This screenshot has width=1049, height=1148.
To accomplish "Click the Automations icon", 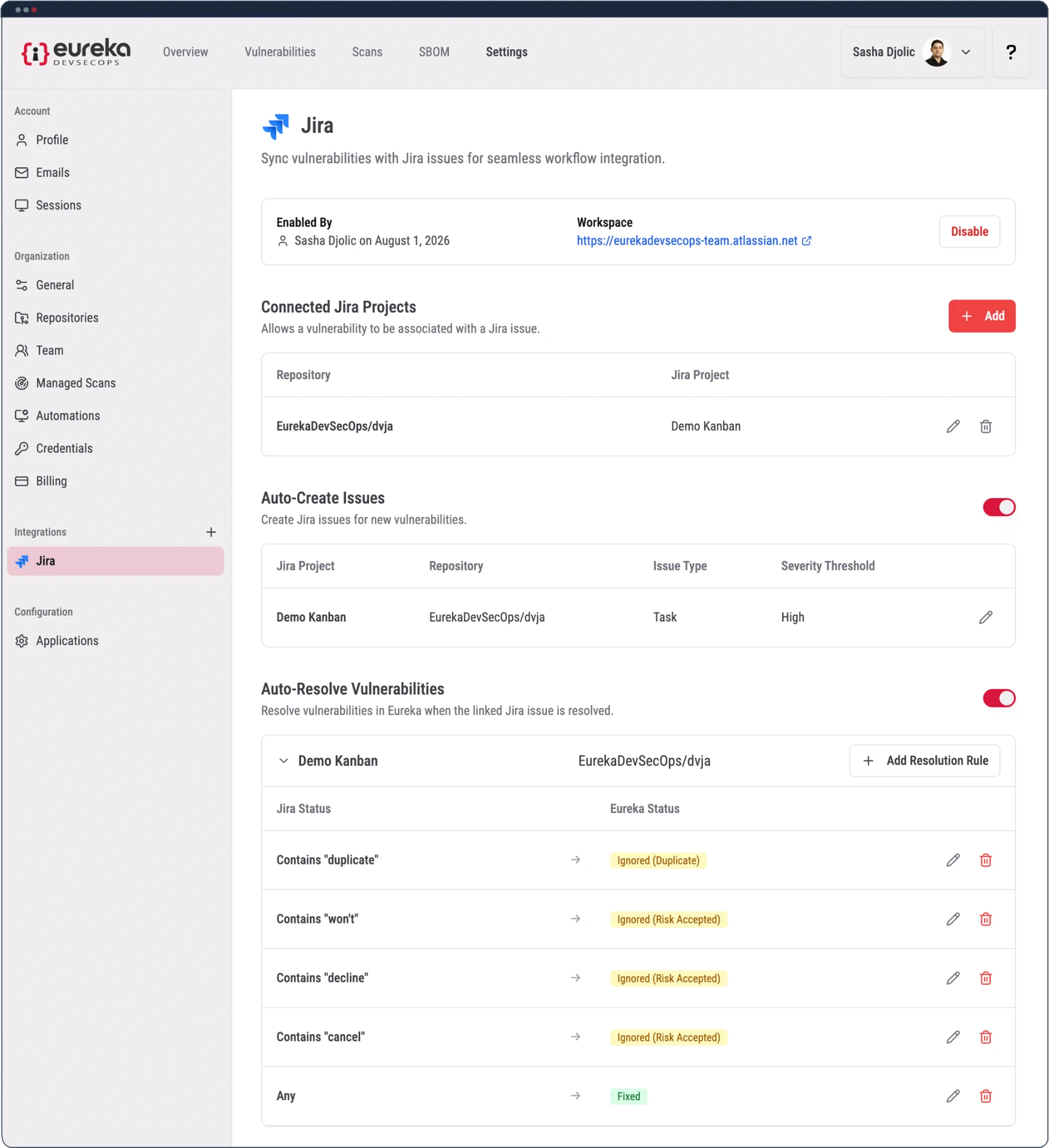I will click(22, 416).
